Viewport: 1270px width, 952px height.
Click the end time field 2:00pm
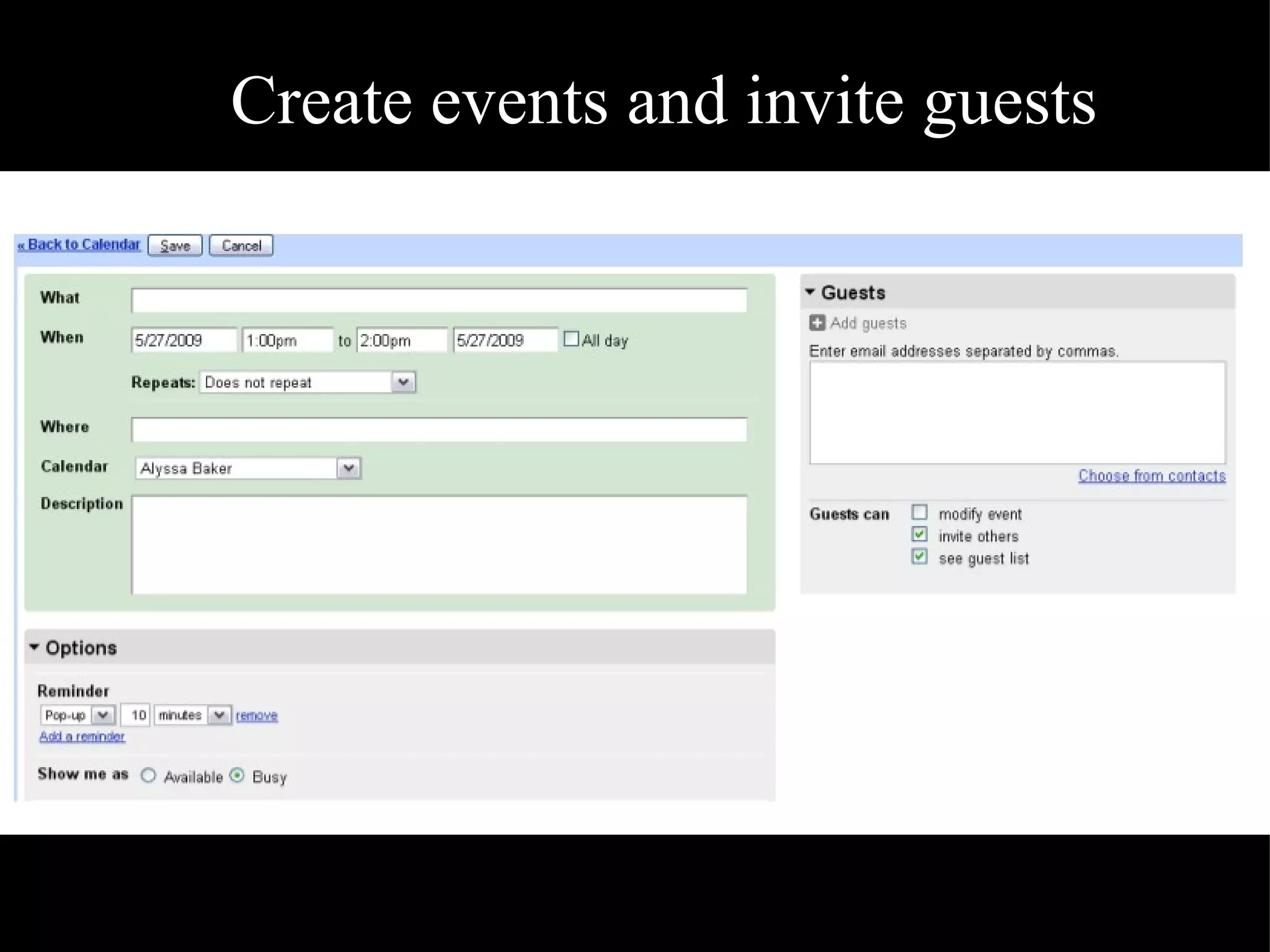[x=402, y=340]
